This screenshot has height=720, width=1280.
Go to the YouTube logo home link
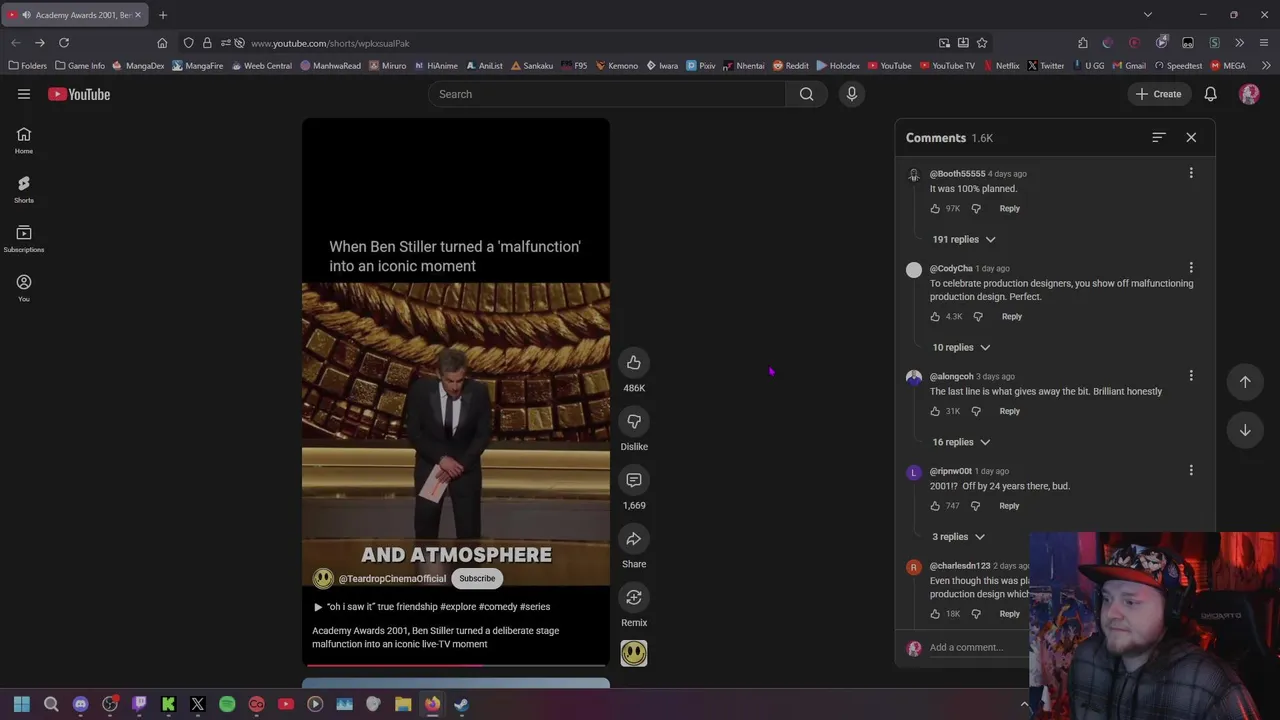(x=79, y=94)
